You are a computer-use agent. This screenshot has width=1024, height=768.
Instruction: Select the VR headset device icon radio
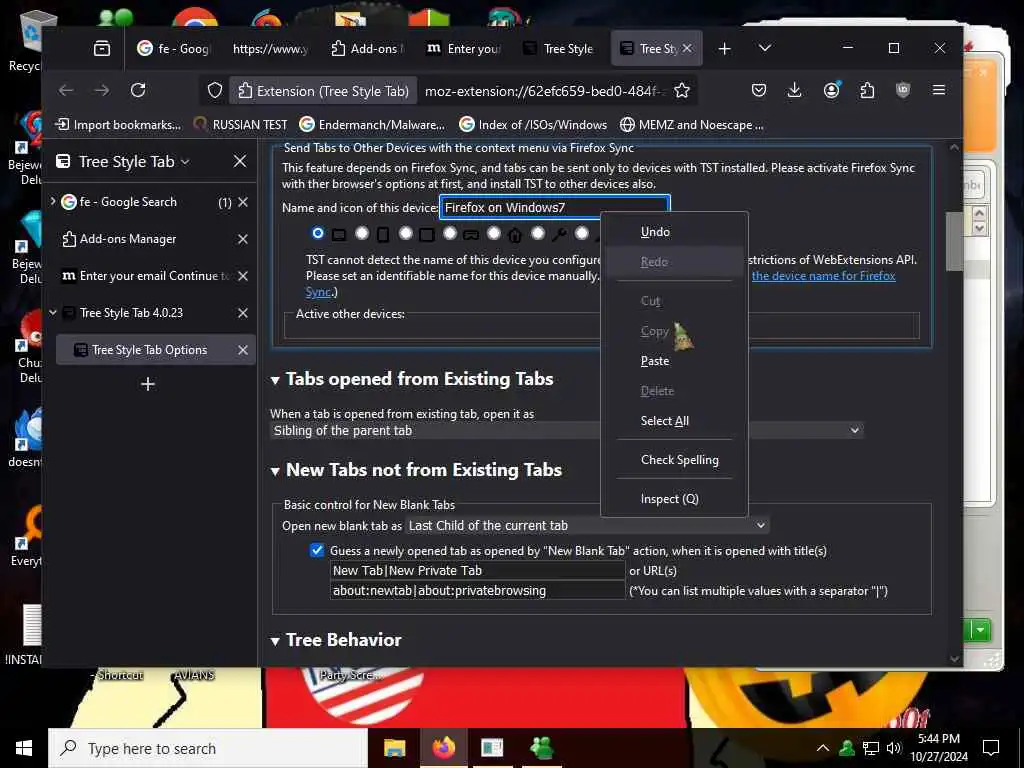click(450, 233)
